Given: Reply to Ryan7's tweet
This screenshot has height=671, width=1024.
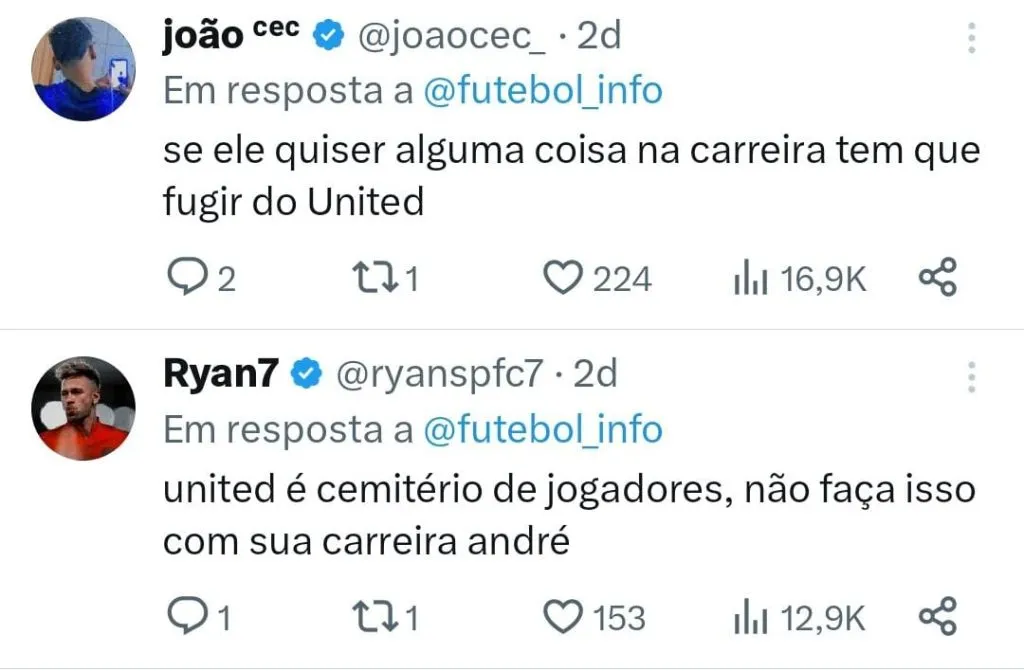Looking at the screenshot, I should point(186,617).
